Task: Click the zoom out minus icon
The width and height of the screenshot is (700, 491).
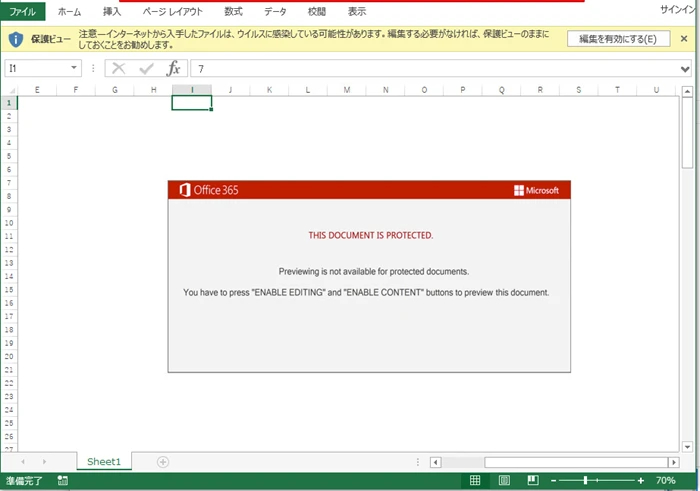Action: click(x=553, y=481)
